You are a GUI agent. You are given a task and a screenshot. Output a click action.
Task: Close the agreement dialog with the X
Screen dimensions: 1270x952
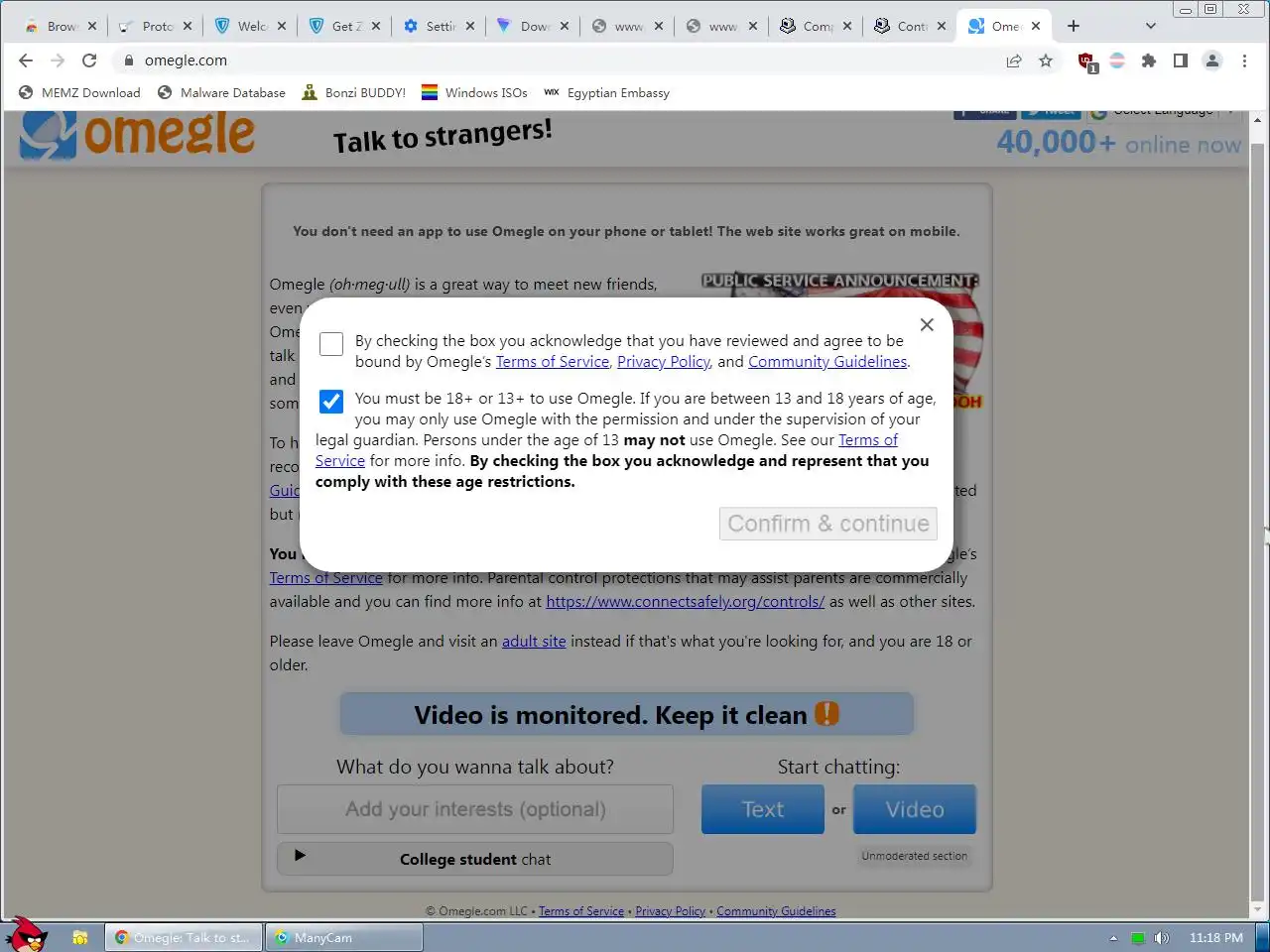(927, 324)
